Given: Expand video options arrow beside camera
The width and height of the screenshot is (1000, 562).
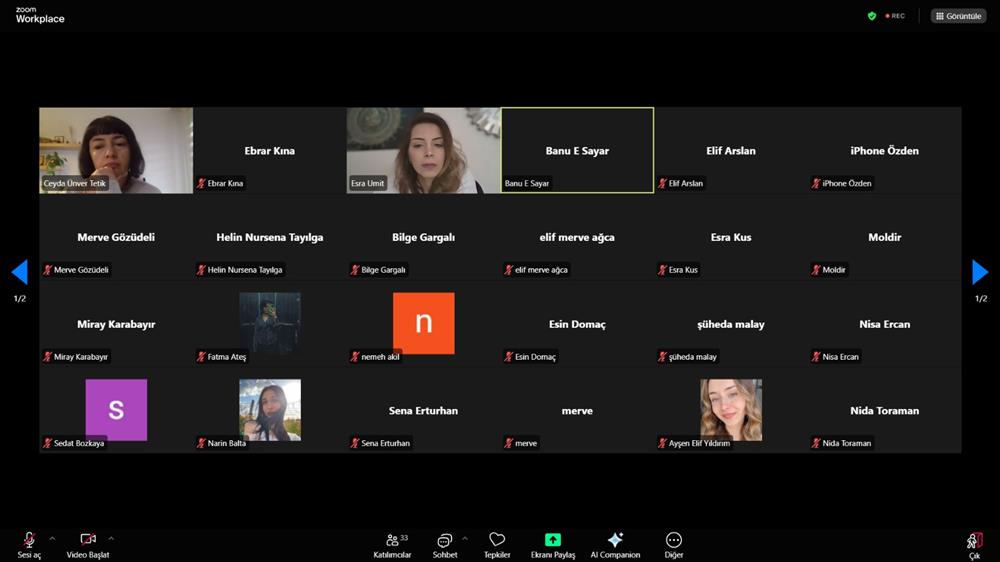Looking at the screenshot, I should click(111, 538).
